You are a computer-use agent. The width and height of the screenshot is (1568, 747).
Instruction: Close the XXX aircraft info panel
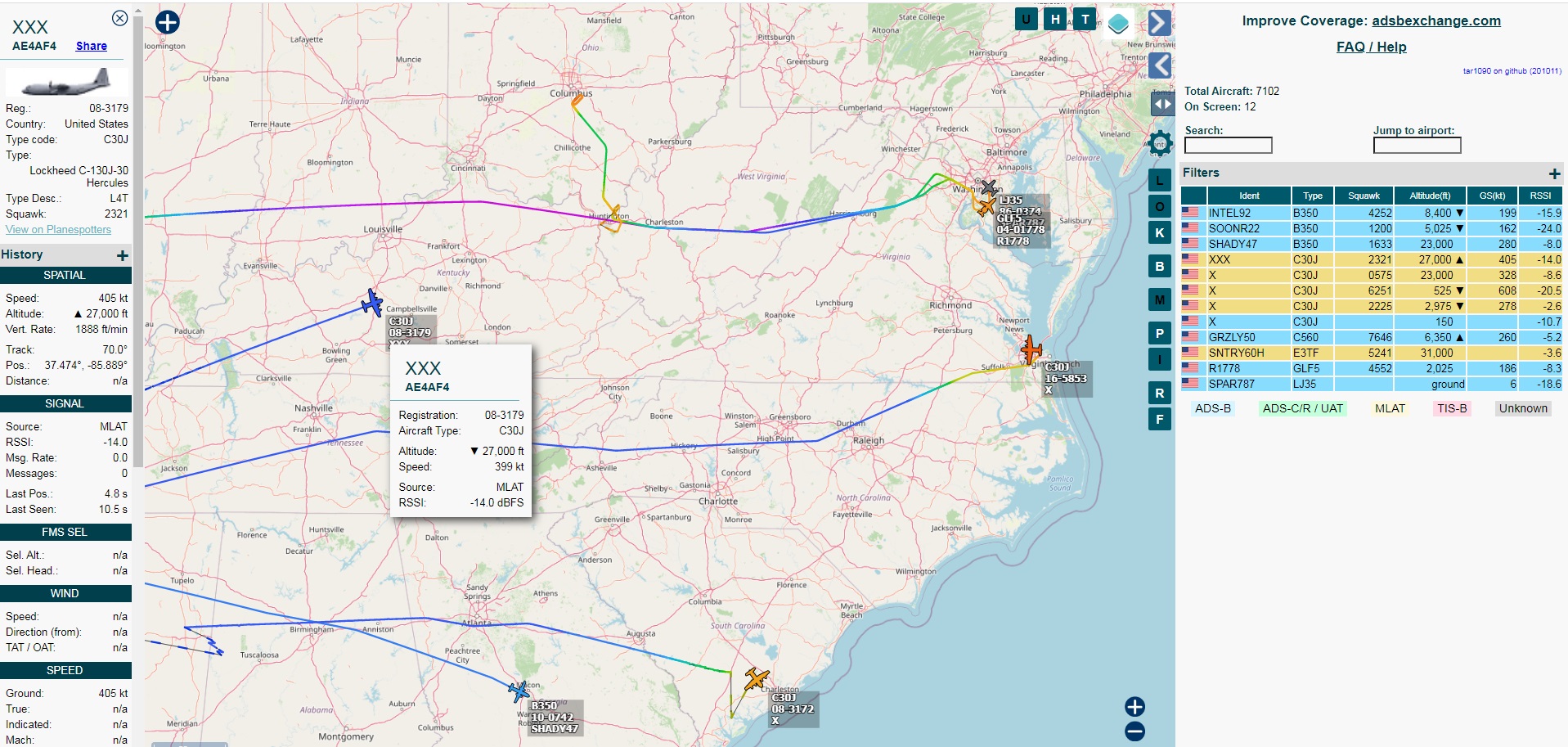(x=119, y=18)
